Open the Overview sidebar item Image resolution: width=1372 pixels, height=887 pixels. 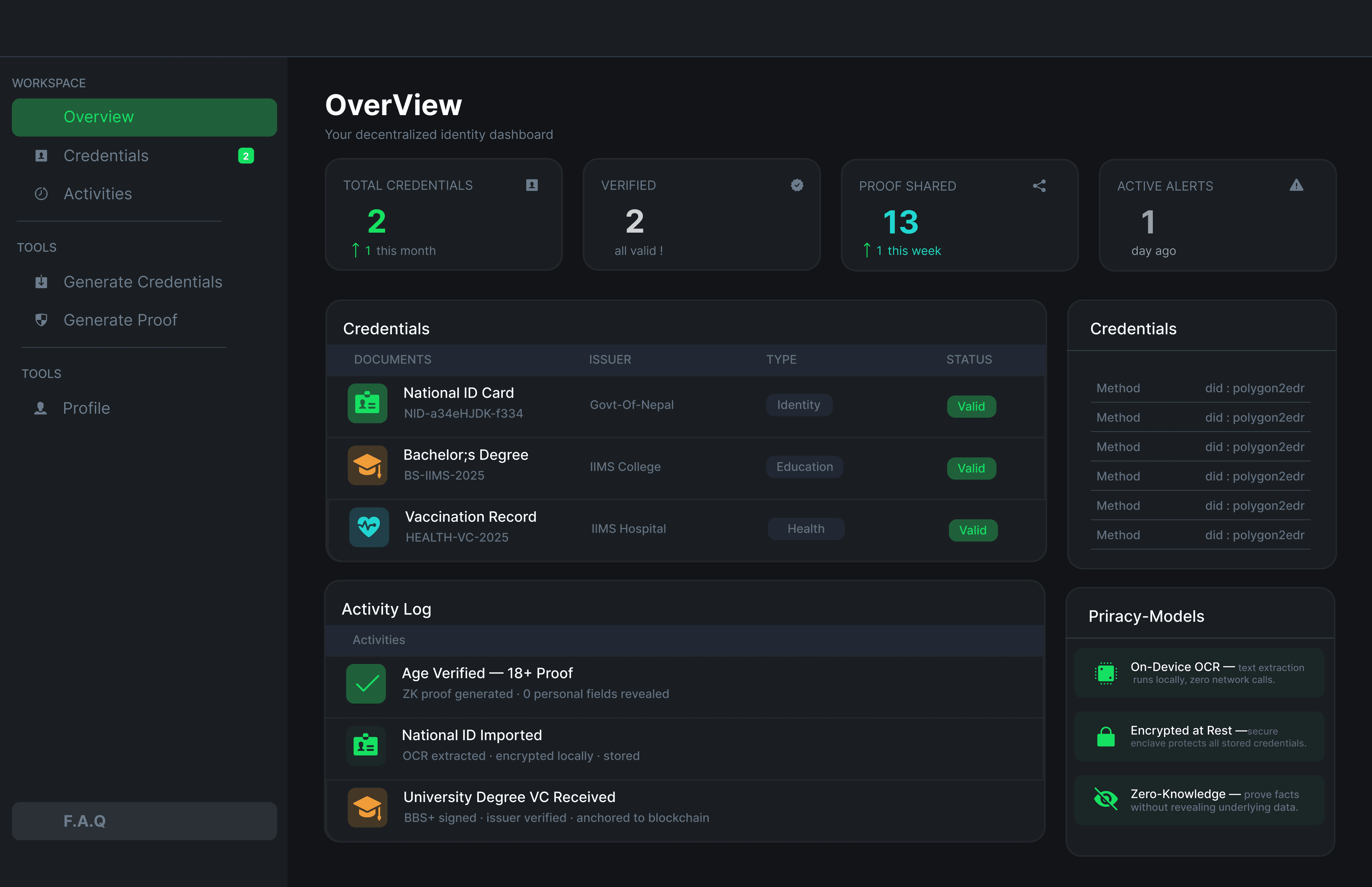coord(144,117)
